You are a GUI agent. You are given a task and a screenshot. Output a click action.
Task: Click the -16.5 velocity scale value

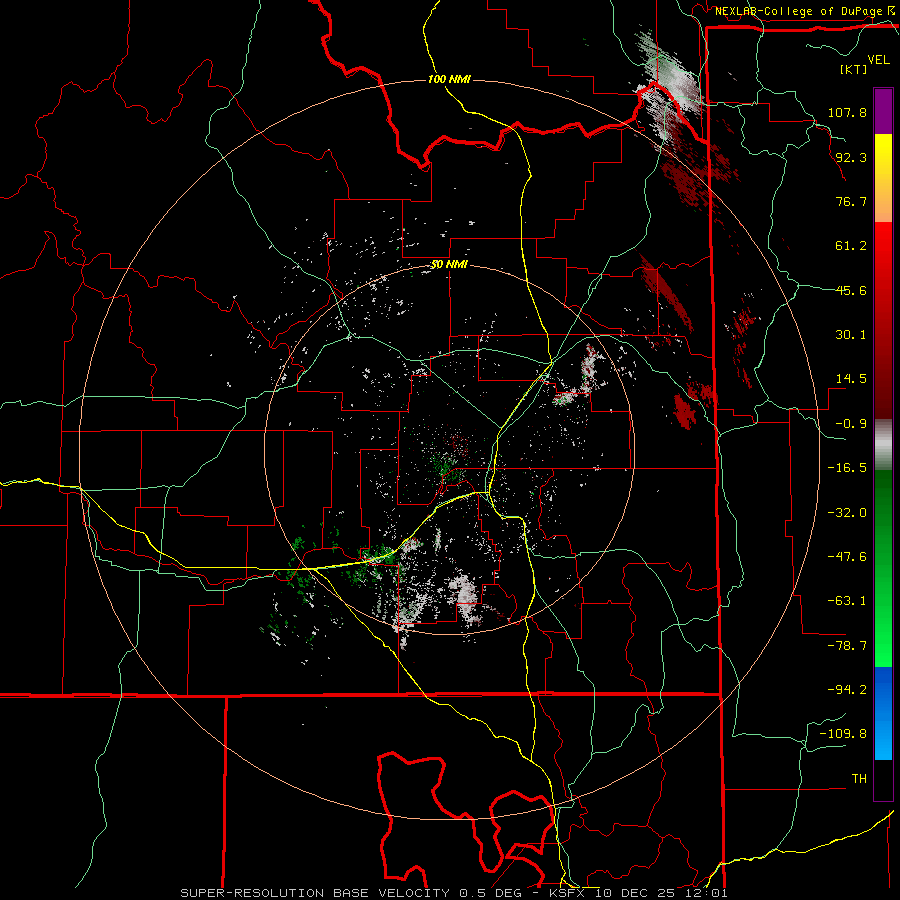[x=847, y=468]
